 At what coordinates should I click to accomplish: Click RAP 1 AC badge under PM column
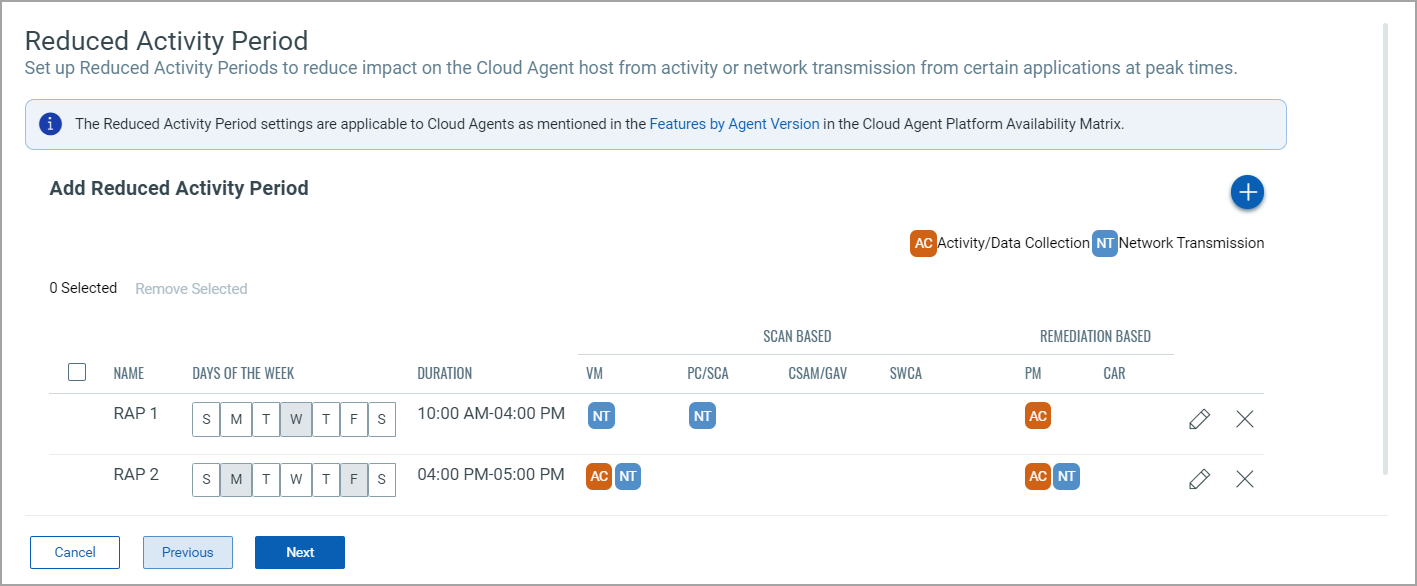point(1038,415)
